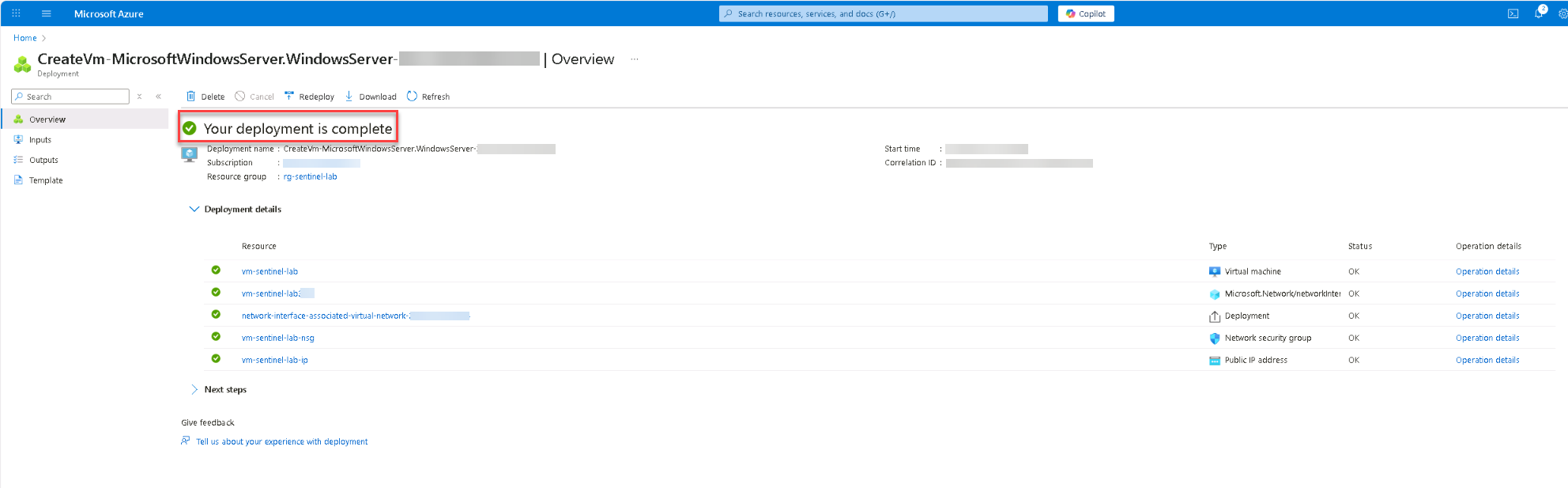Focus the global resource search box
This screenshot has width=1568, height=488.
click(x=884, y=13)
